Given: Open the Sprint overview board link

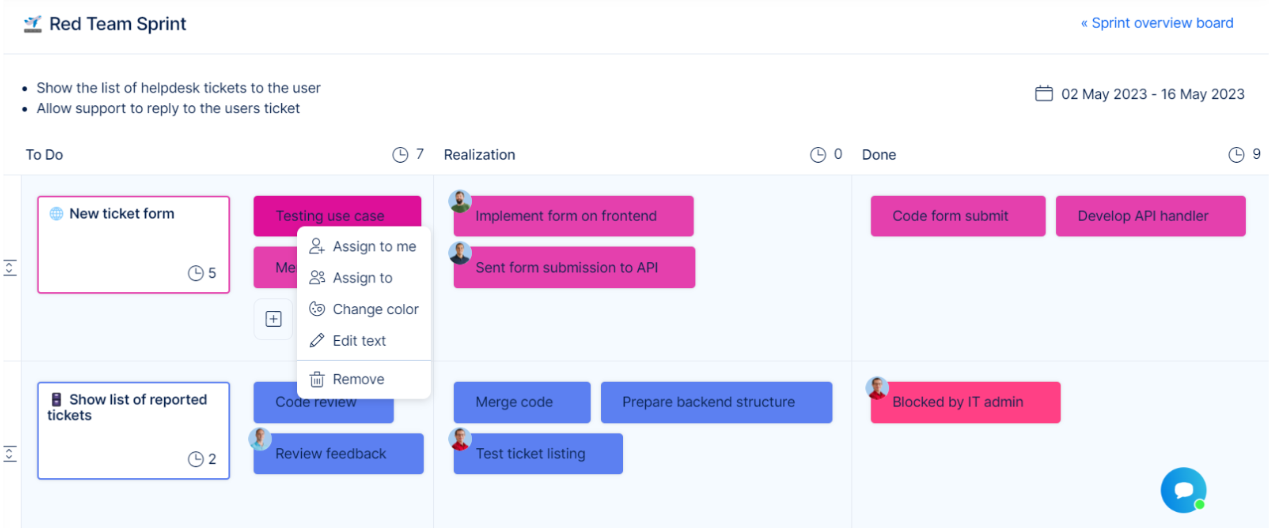Looking at the screenshot, I should [x=1157, y=23].
